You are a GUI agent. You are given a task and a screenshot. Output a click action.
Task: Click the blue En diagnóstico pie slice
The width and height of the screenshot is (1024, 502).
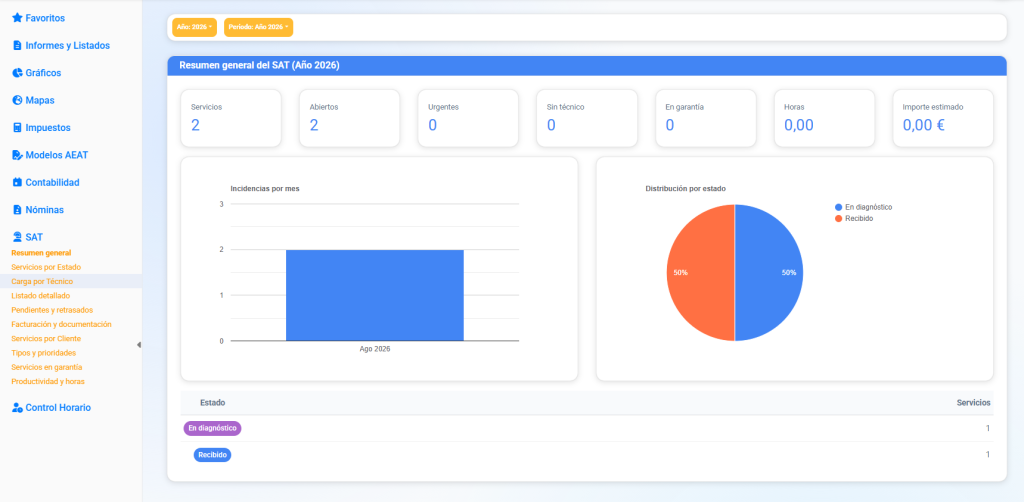pos(769,272)
